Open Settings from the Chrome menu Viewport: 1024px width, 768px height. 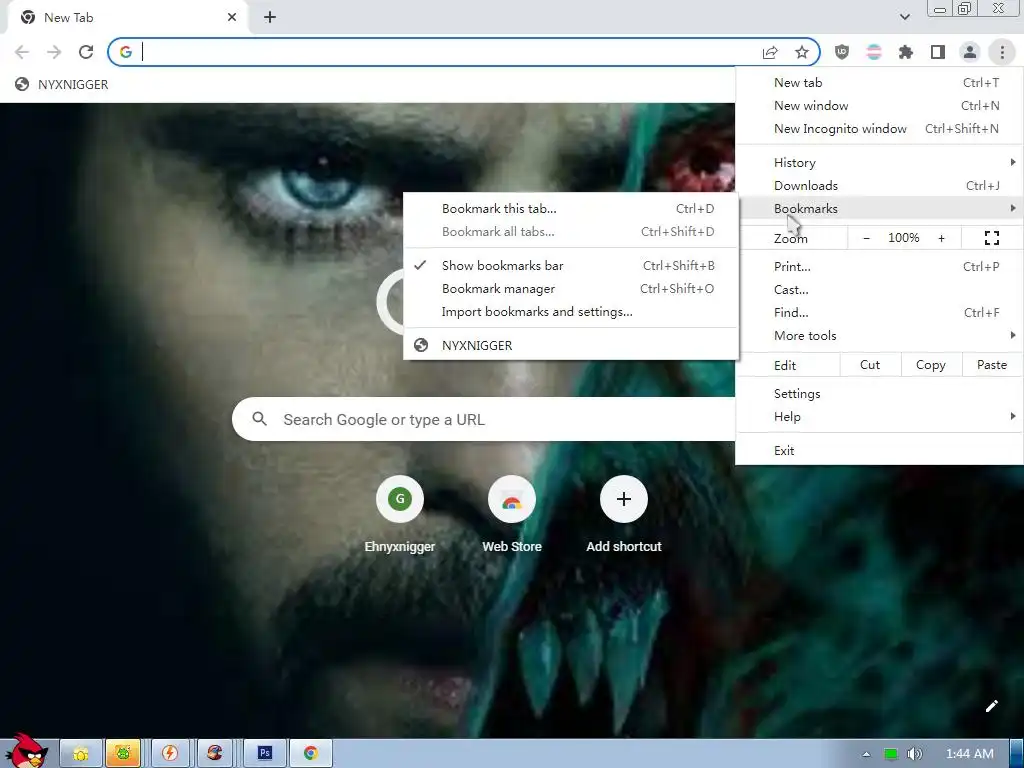879,394
